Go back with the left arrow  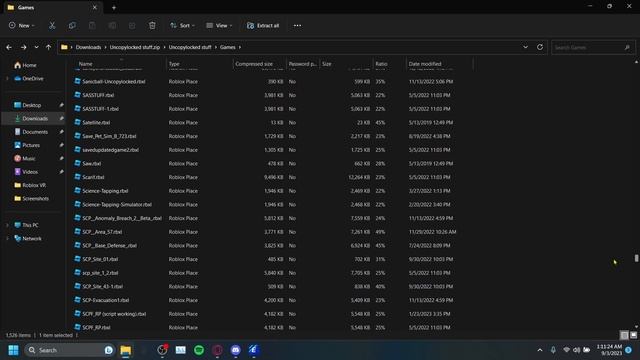[9, 47]
